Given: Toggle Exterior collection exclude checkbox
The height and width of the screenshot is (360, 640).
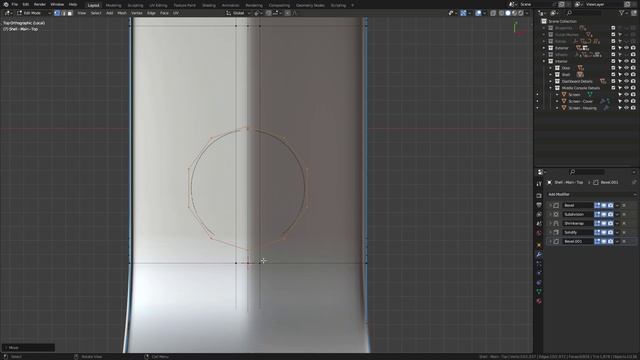Looking at the screenshot, I should pyautogui.click(x=613, y=48).
